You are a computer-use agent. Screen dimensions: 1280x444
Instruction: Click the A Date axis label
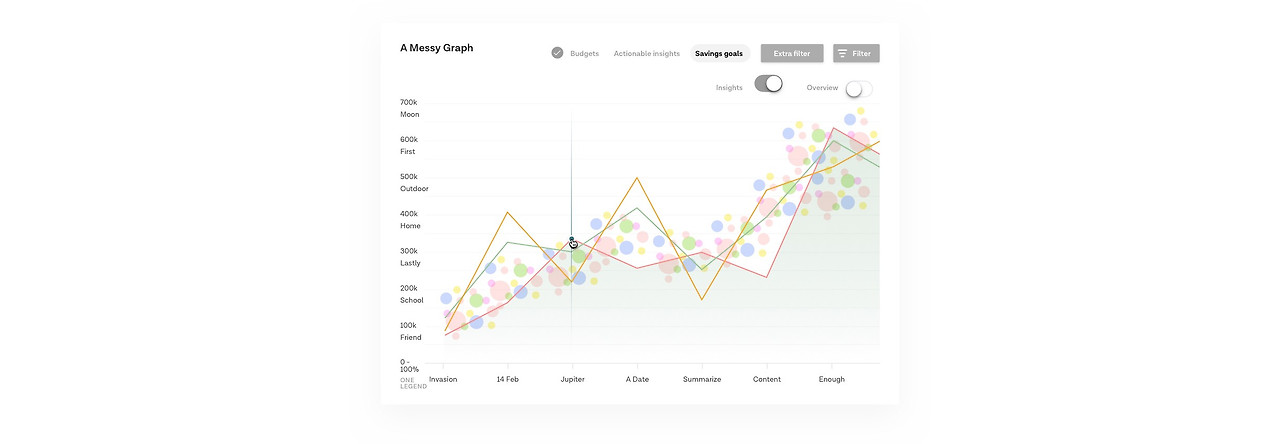(x=637, y=380)
